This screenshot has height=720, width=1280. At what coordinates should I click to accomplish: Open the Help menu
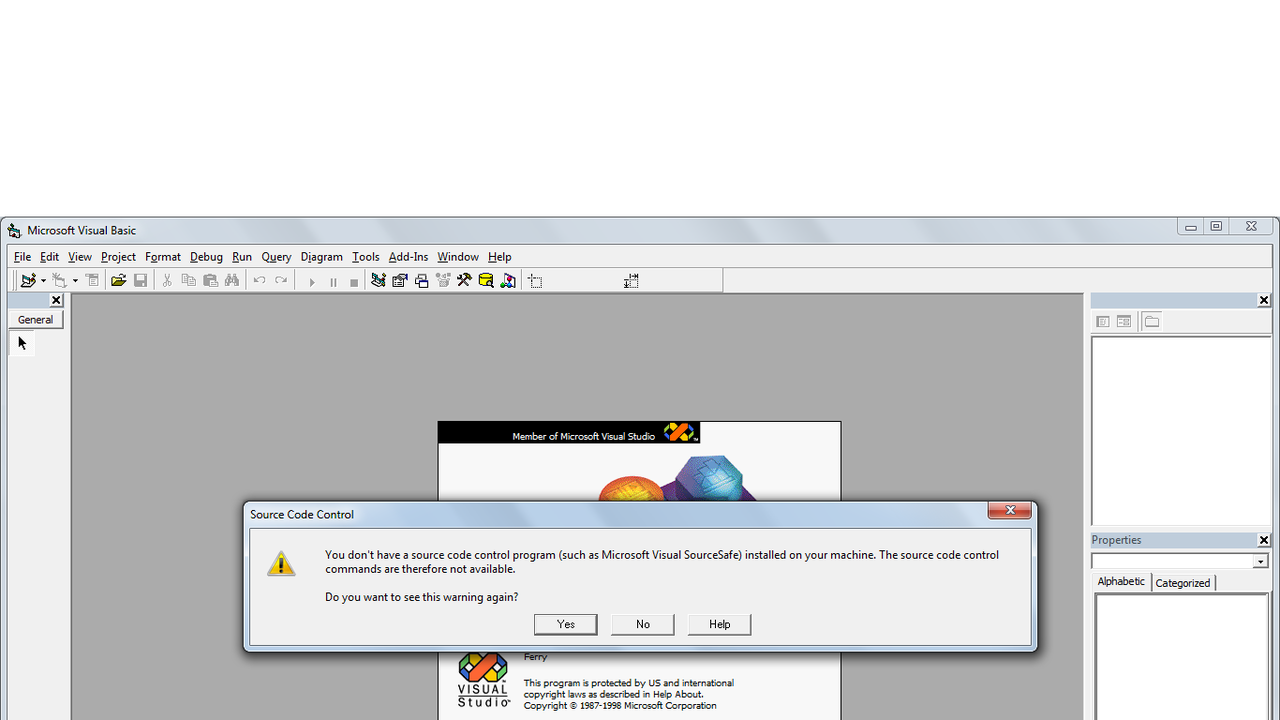(500, 257)
